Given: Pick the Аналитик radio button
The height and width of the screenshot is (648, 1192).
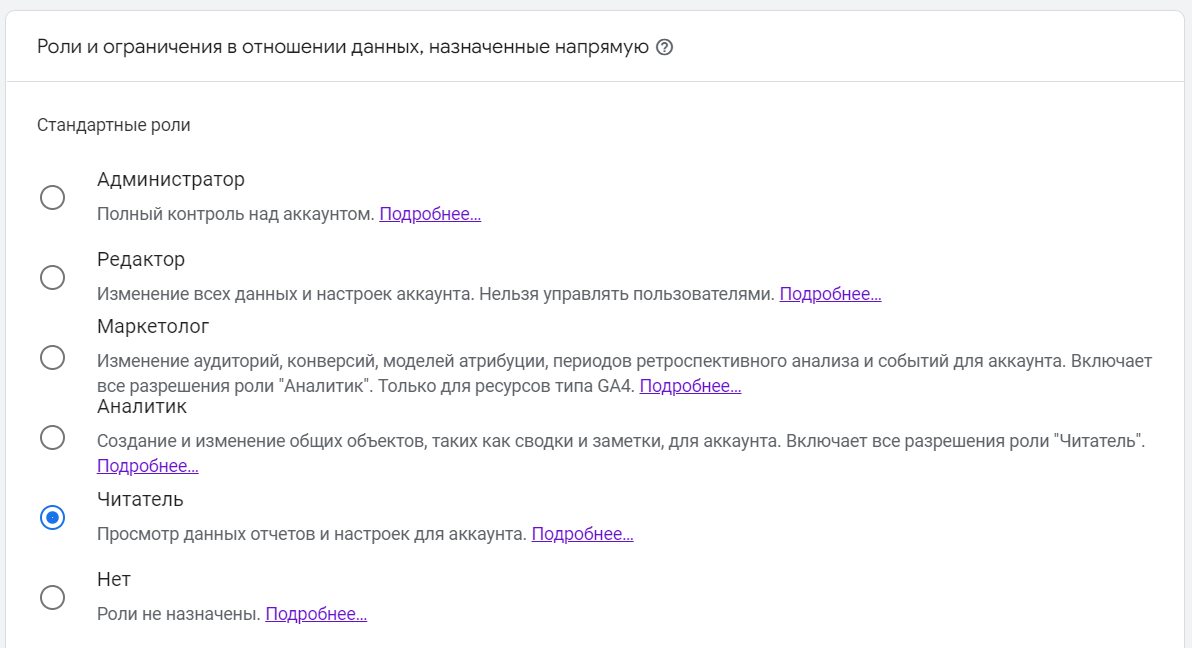Looking at the screenshot, I should point(52,437).
